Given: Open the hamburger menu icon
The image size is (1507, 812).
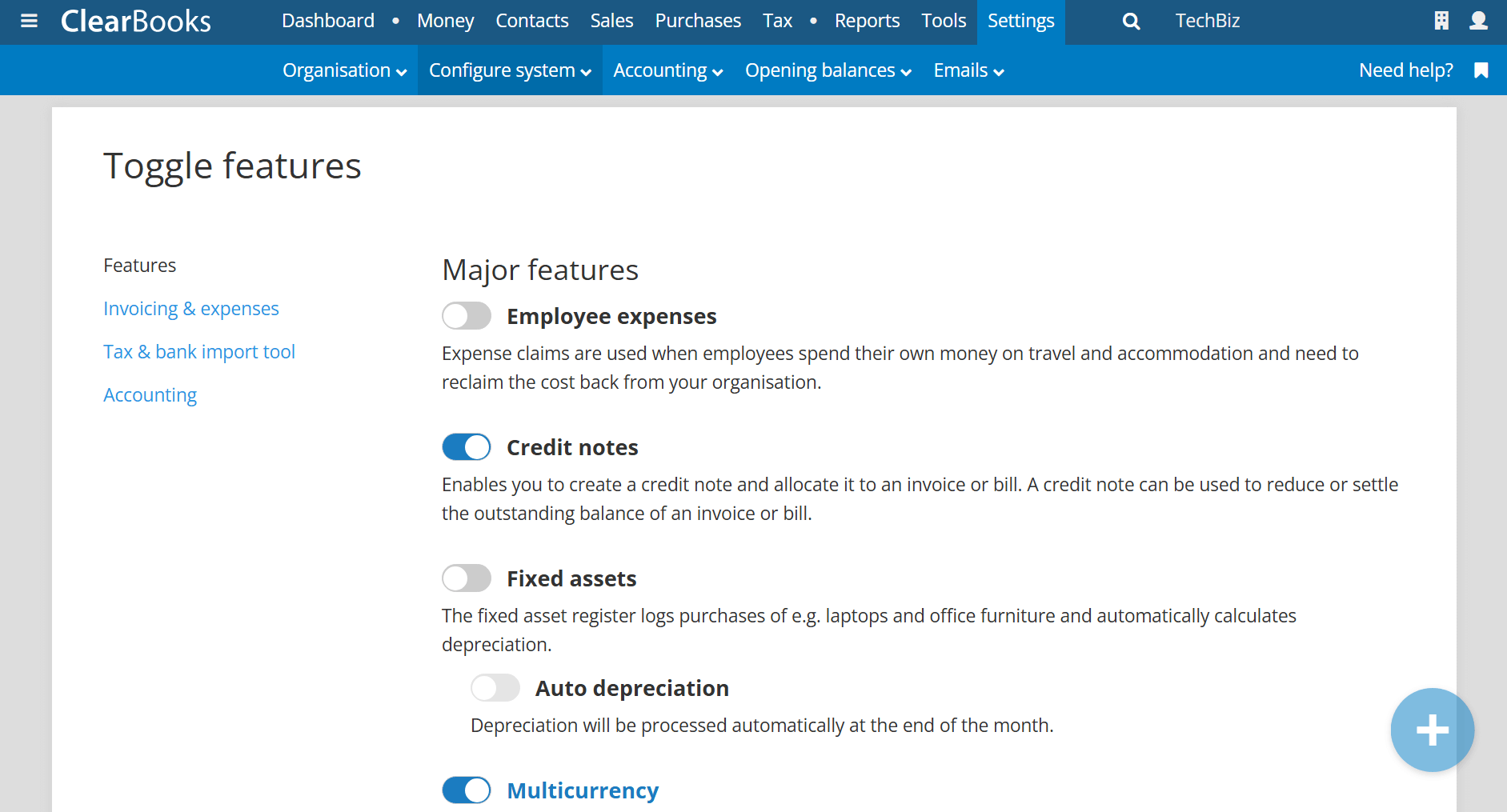Looking at the screenshot, I should pos(29,21).
